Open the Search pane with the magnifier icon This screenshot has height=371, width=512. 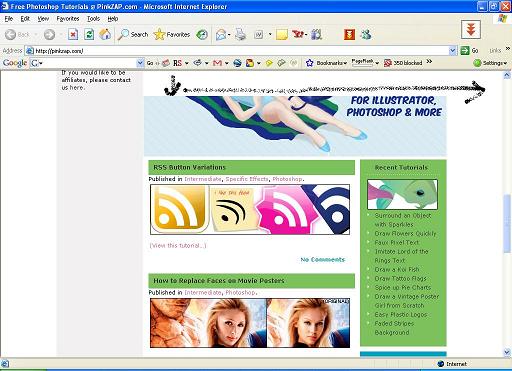pos(133,34)
